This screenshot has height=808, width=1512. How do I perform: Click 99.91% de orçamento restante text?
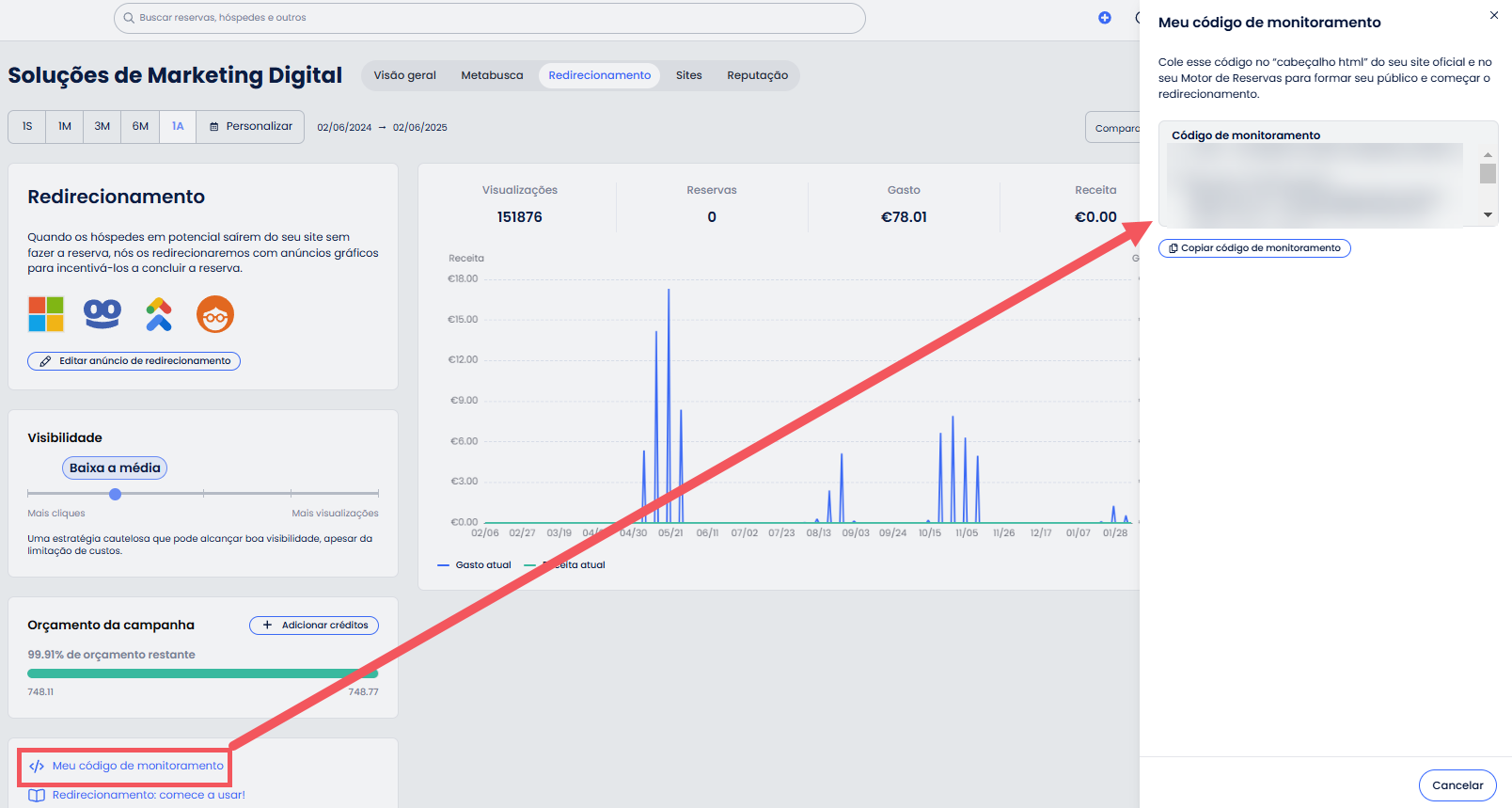coord(112,655)
